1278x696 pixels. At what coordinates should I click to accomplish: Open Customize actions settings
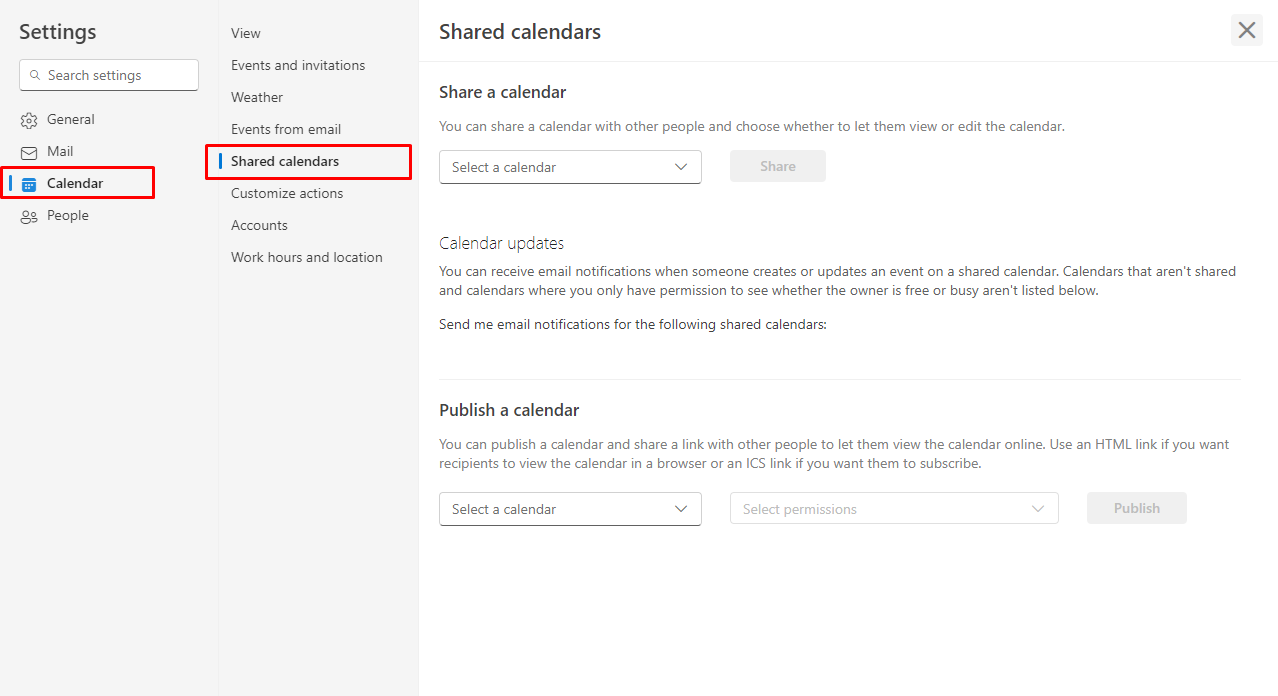[x=287, y=193]
